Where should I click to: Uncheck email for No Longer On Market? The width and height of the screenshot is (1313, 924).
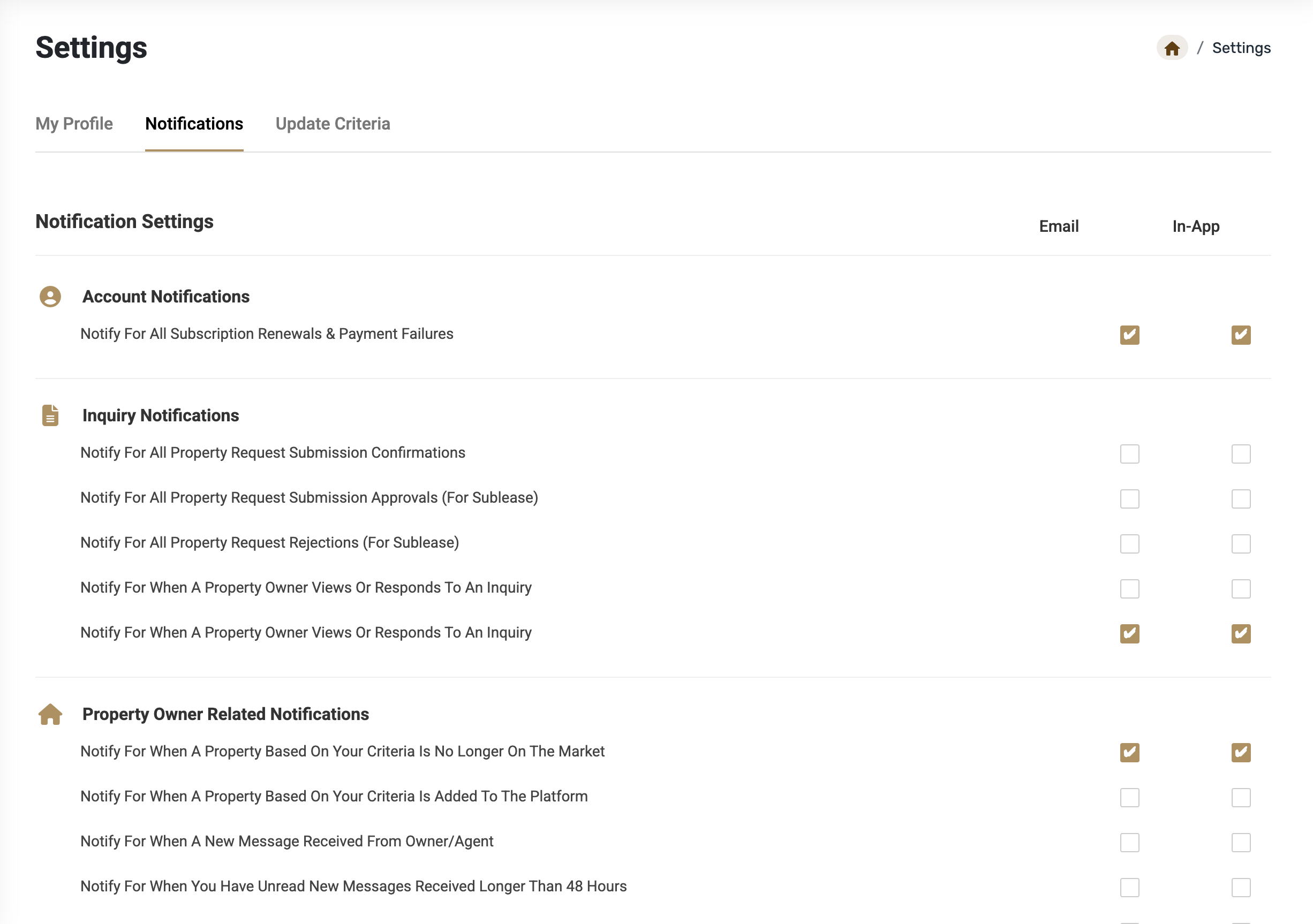coord(1129,753)
